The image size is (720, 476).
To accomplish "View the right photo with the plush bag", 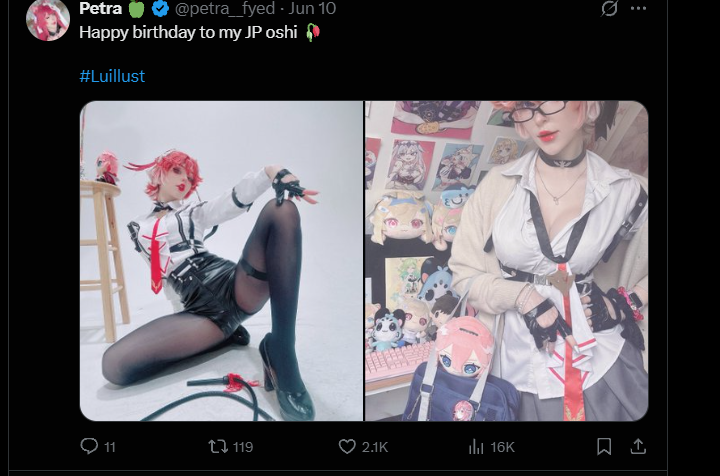I will pos(506,261).
